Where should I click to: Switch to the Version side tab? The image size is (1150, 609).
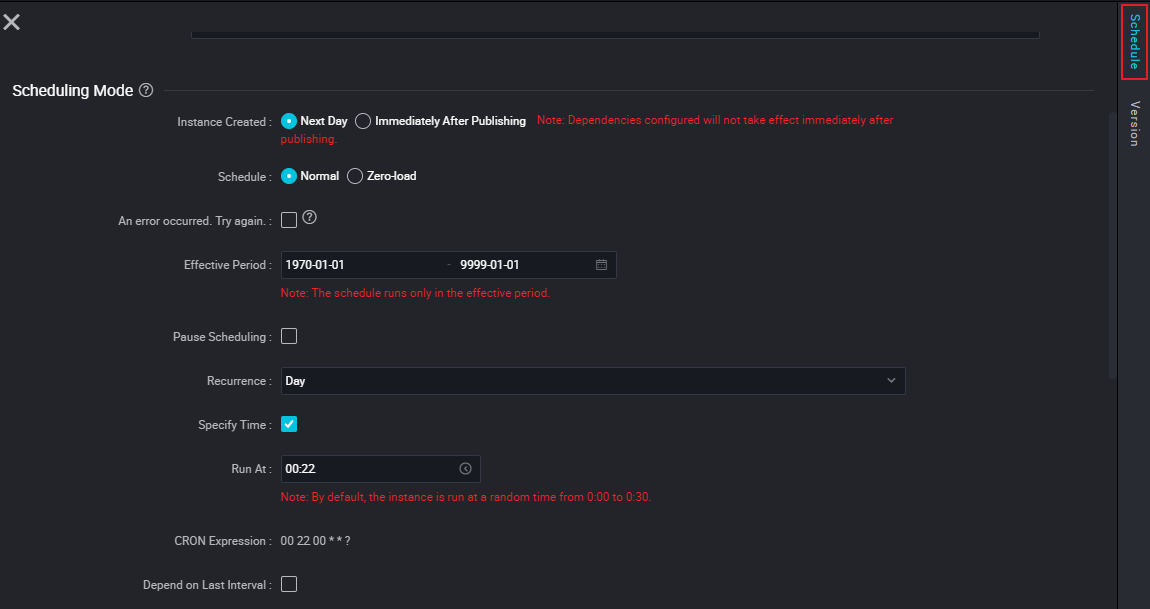(x=1133, y=123)
